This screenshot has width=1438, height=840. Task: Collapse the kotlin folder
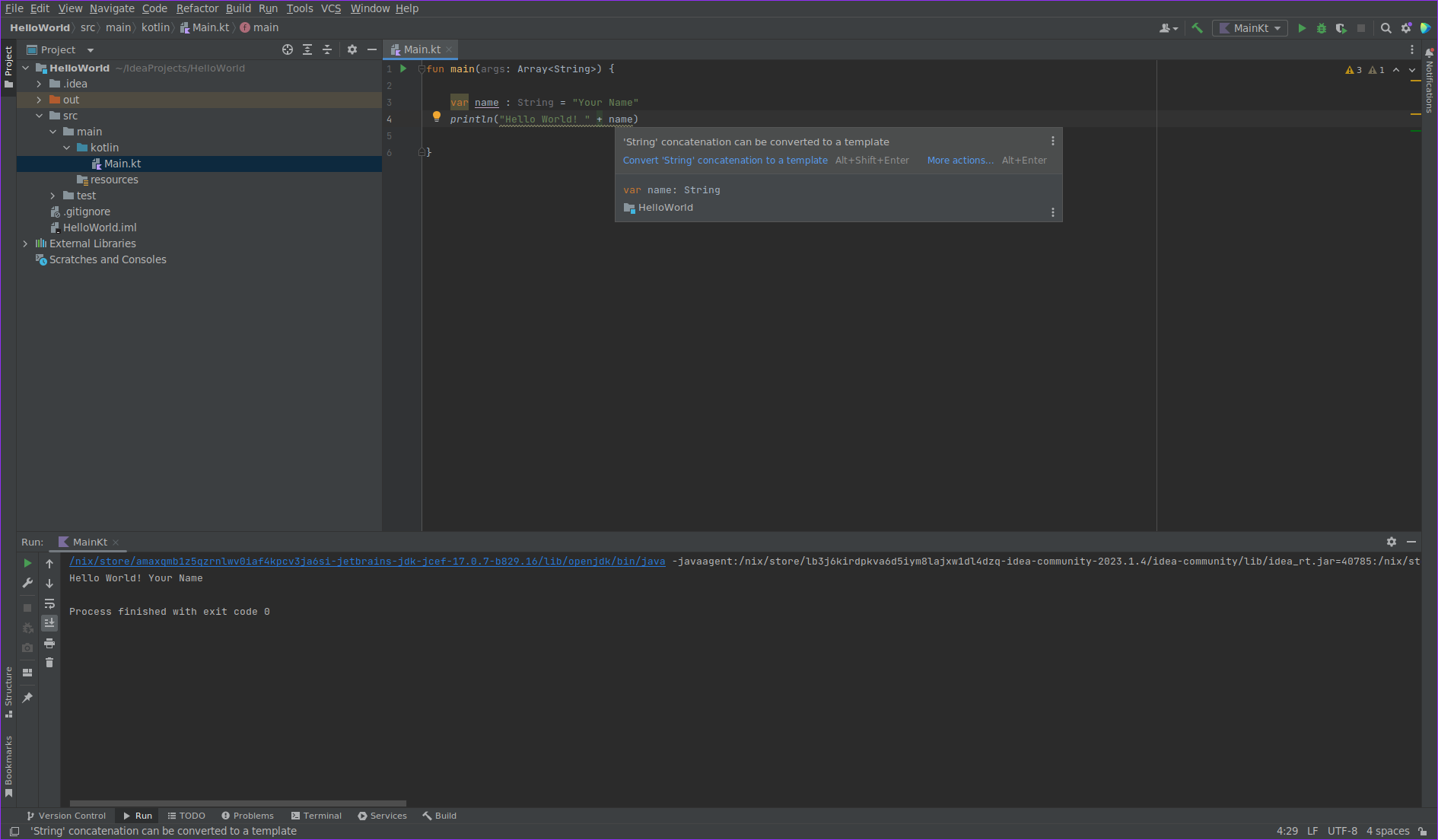pyautogui.click(x=67, y=148)
